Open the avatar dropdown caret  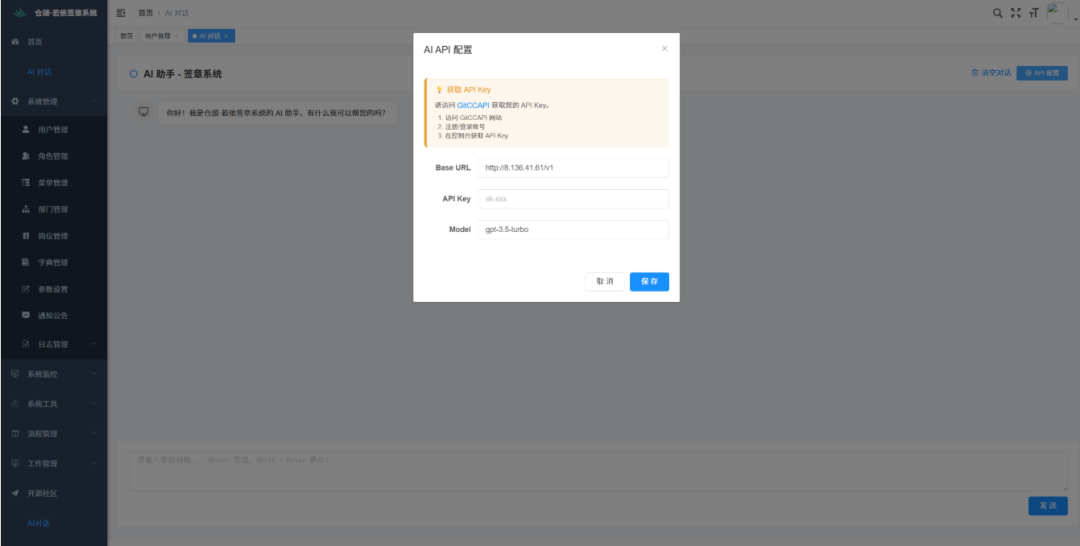click(x=1075, y=20)
